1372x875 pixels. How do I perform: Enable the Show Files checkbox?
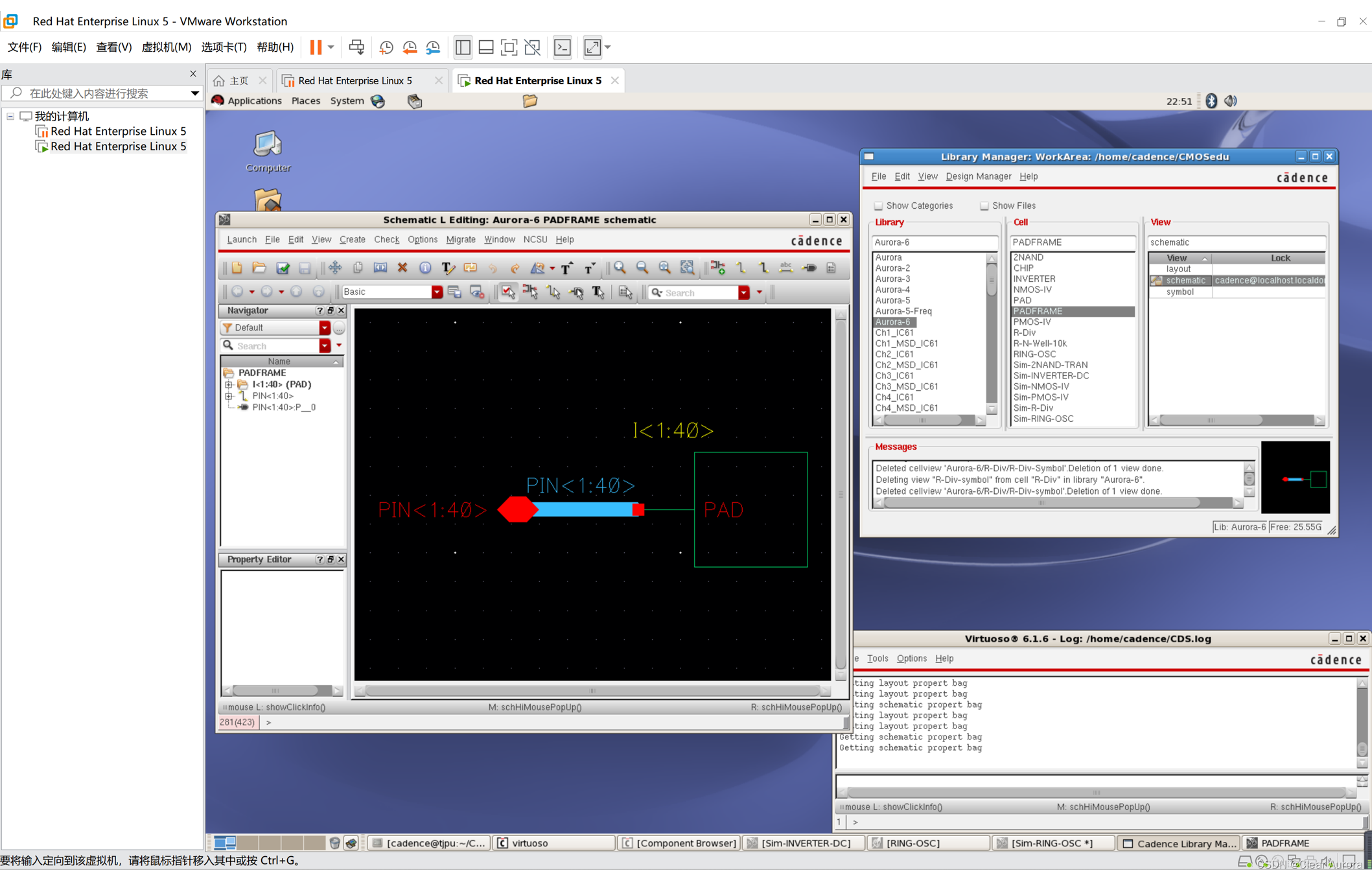(x=984, y=206)
